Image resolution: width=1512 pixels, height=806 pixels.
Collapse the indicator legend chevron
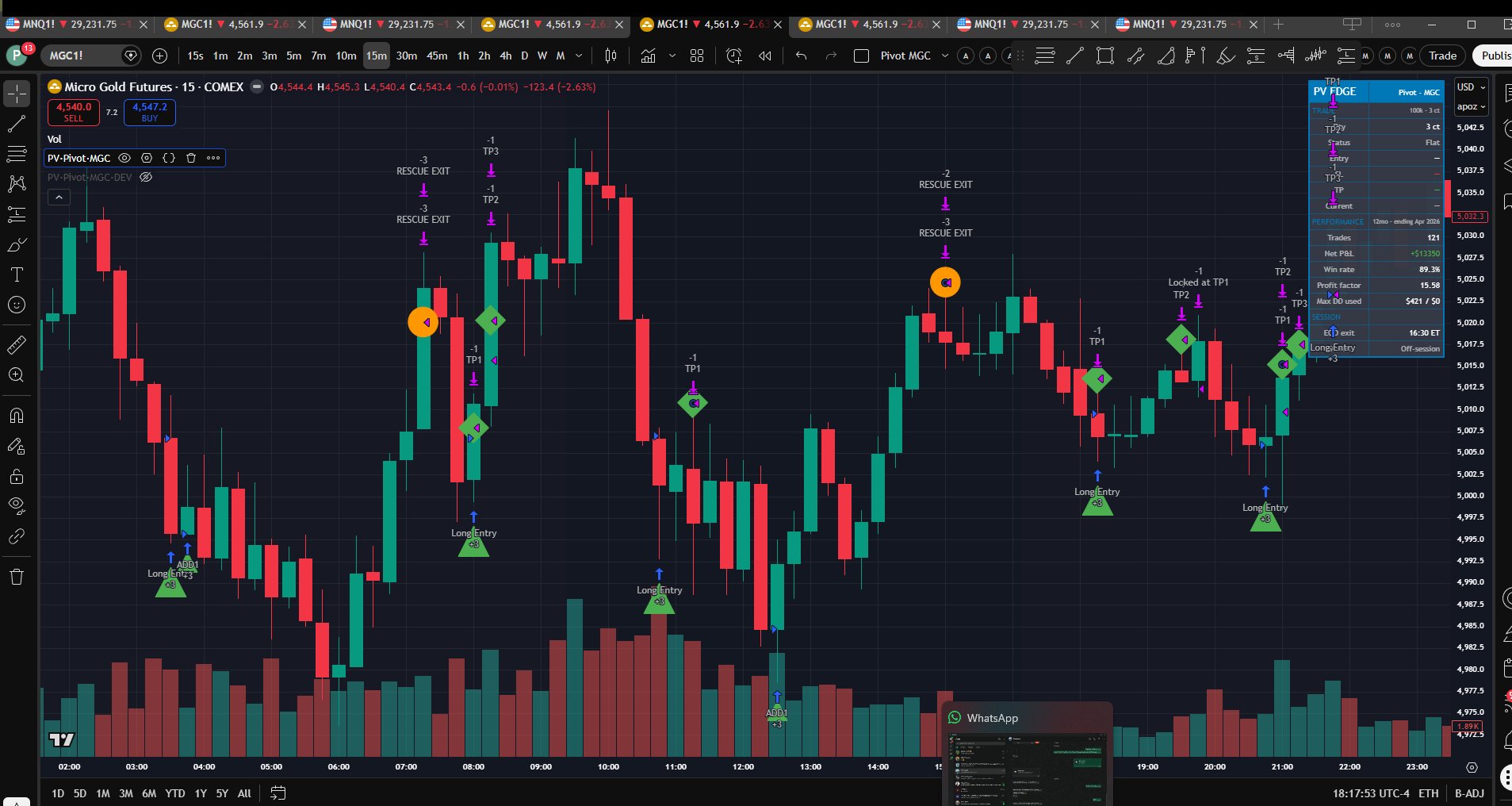(x=59, y=198)
